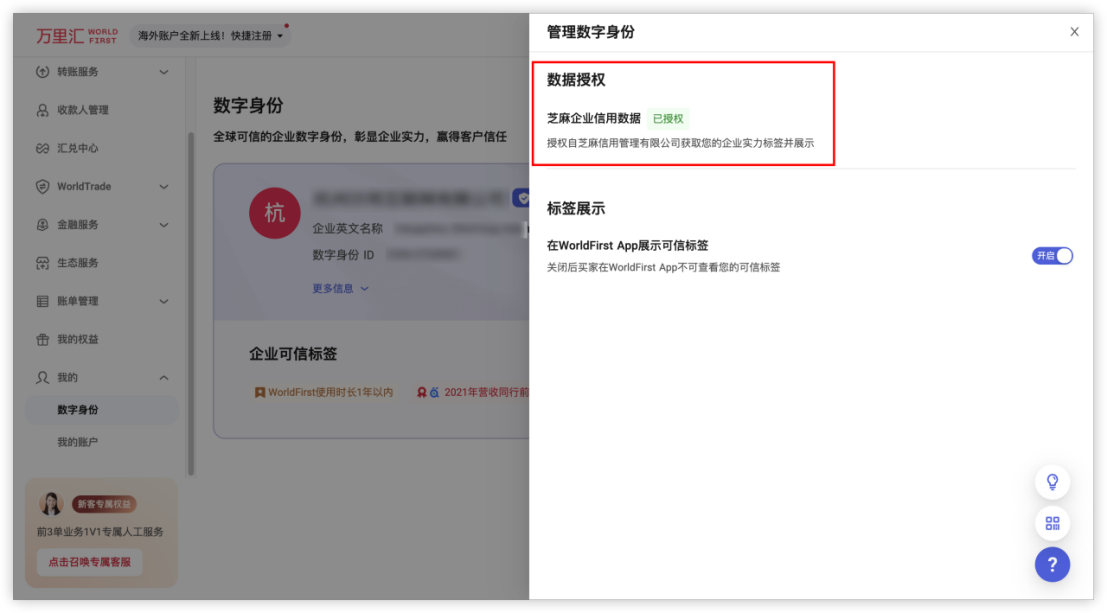Click the 标签展示 heading
The image size is (1107, 613).
click(576, 208)
